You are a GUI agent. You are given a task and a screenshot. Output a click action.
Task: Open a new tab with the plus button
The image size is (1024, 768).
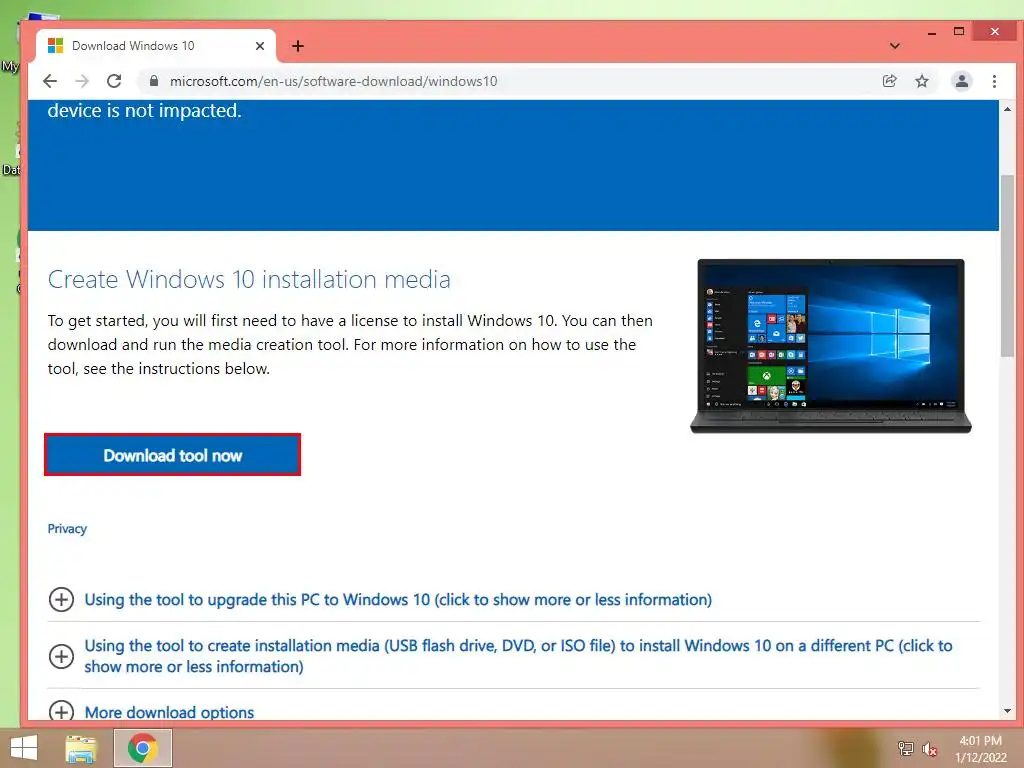point(298,46)
